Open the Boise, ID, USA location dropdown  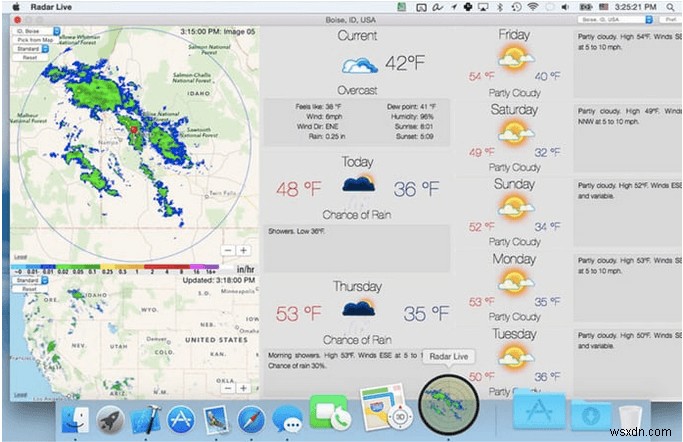[x=615, y=20]
